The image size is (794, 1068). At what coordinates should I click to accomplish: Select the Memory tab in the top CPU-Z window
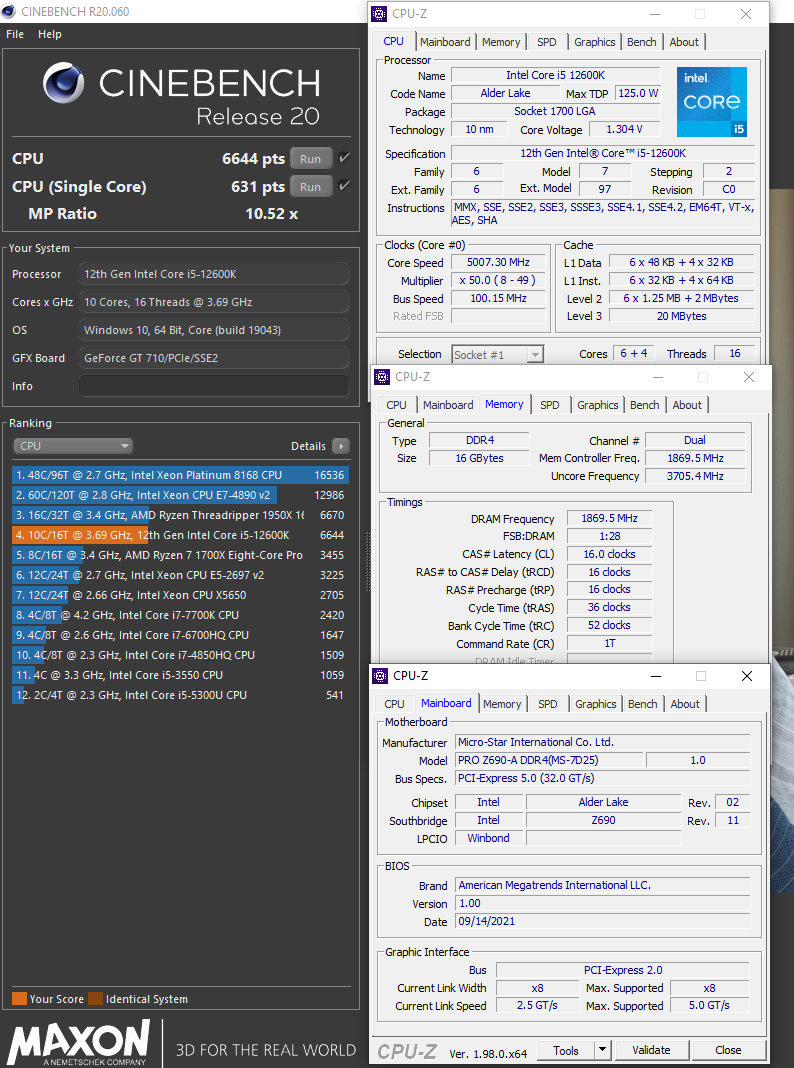[x=501, y=42]
